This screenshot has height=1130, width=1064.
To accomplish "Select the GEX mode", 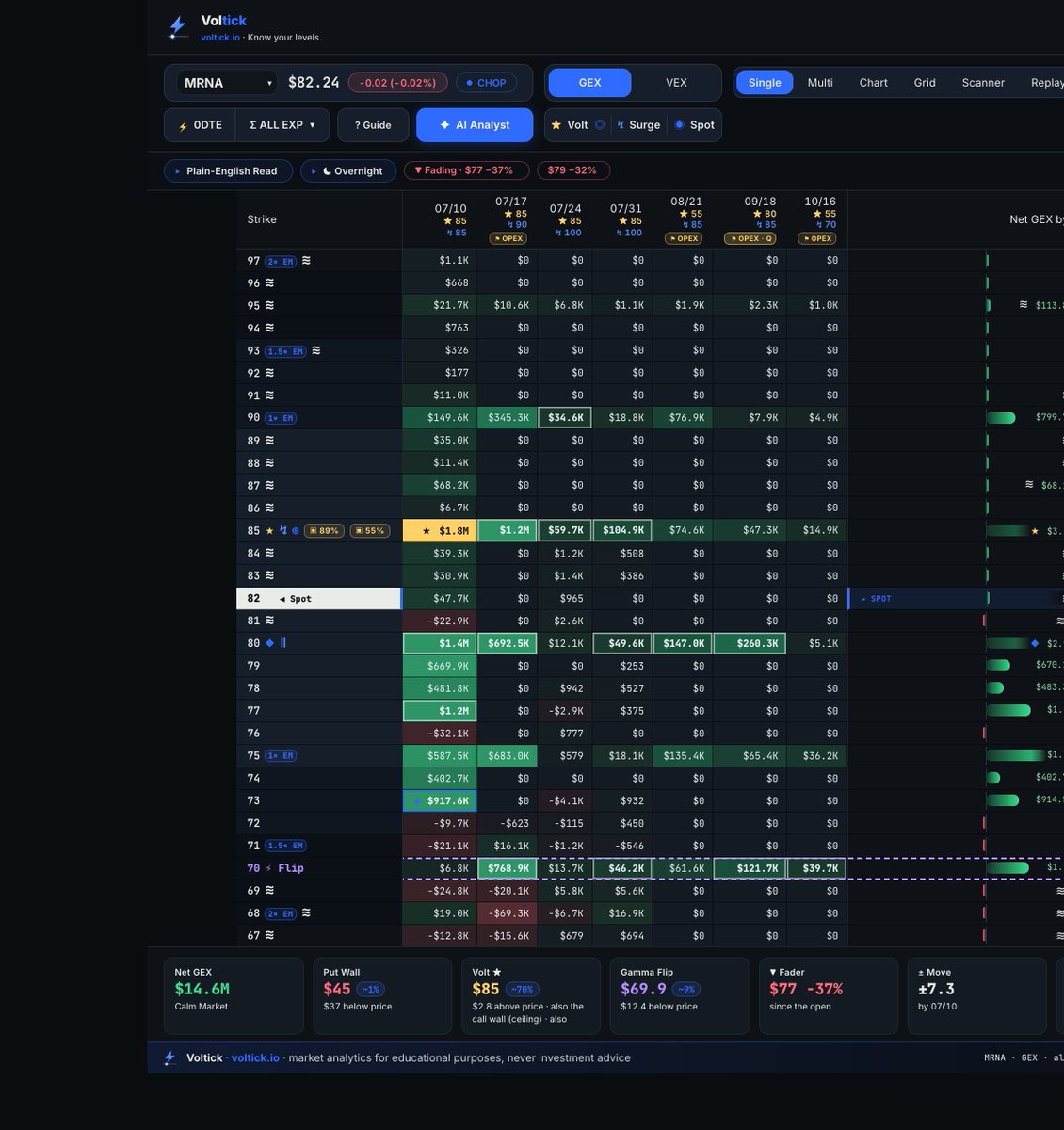I will (589, 83).
